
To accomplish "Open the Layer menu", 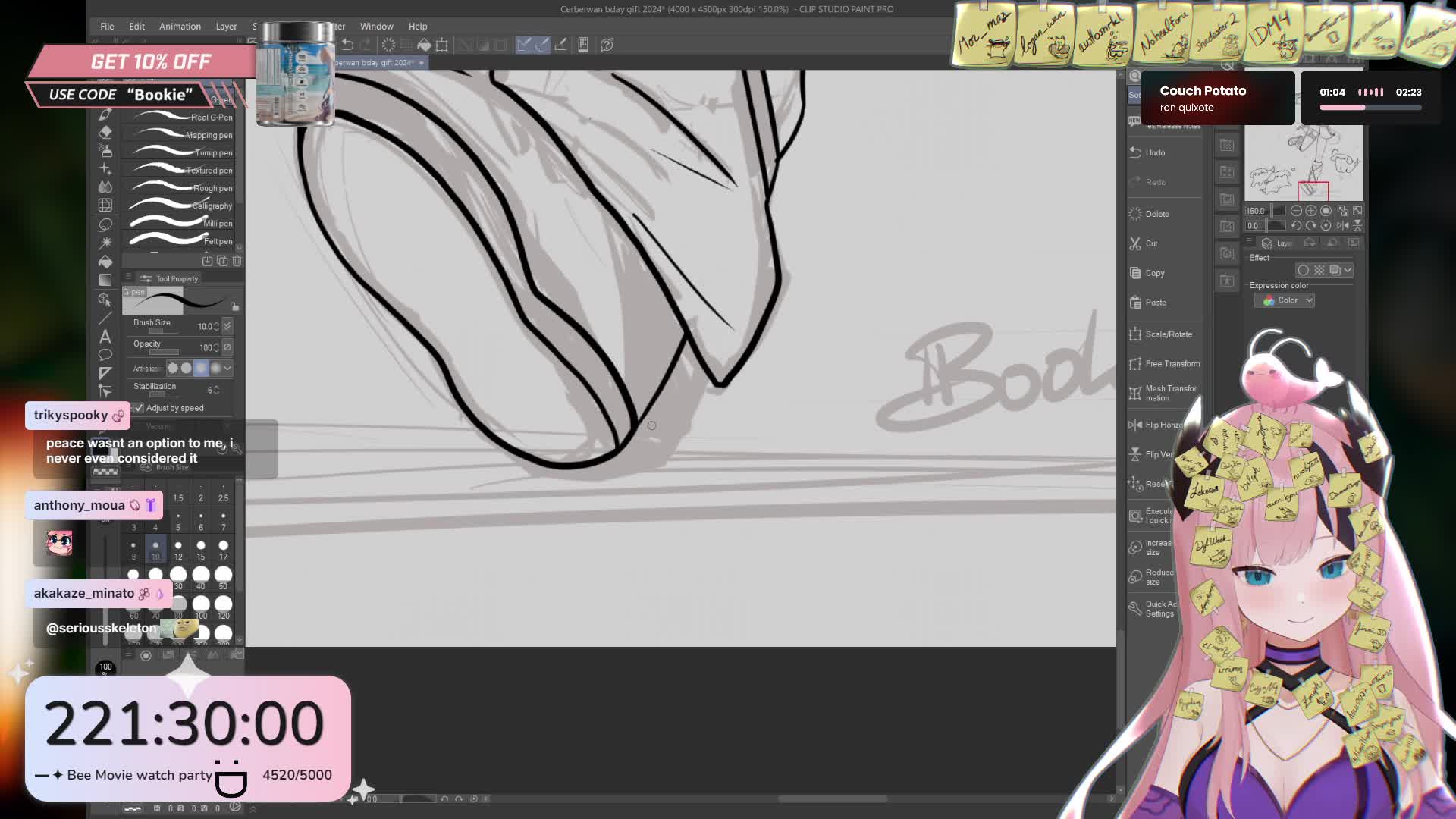I will (x=226, y=26).
